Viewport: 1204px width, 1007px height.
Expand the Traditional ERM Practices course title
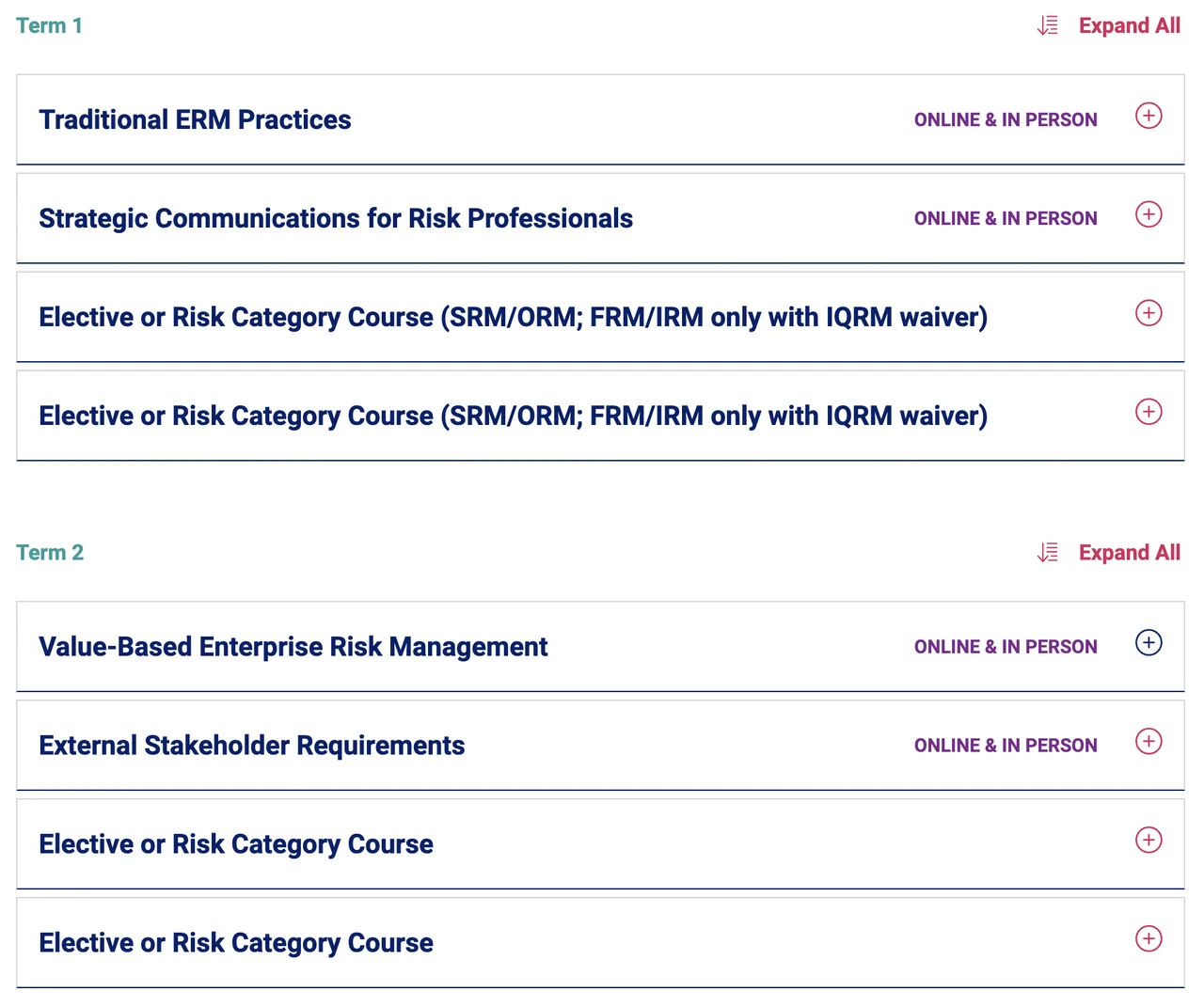tap(195, 120)
